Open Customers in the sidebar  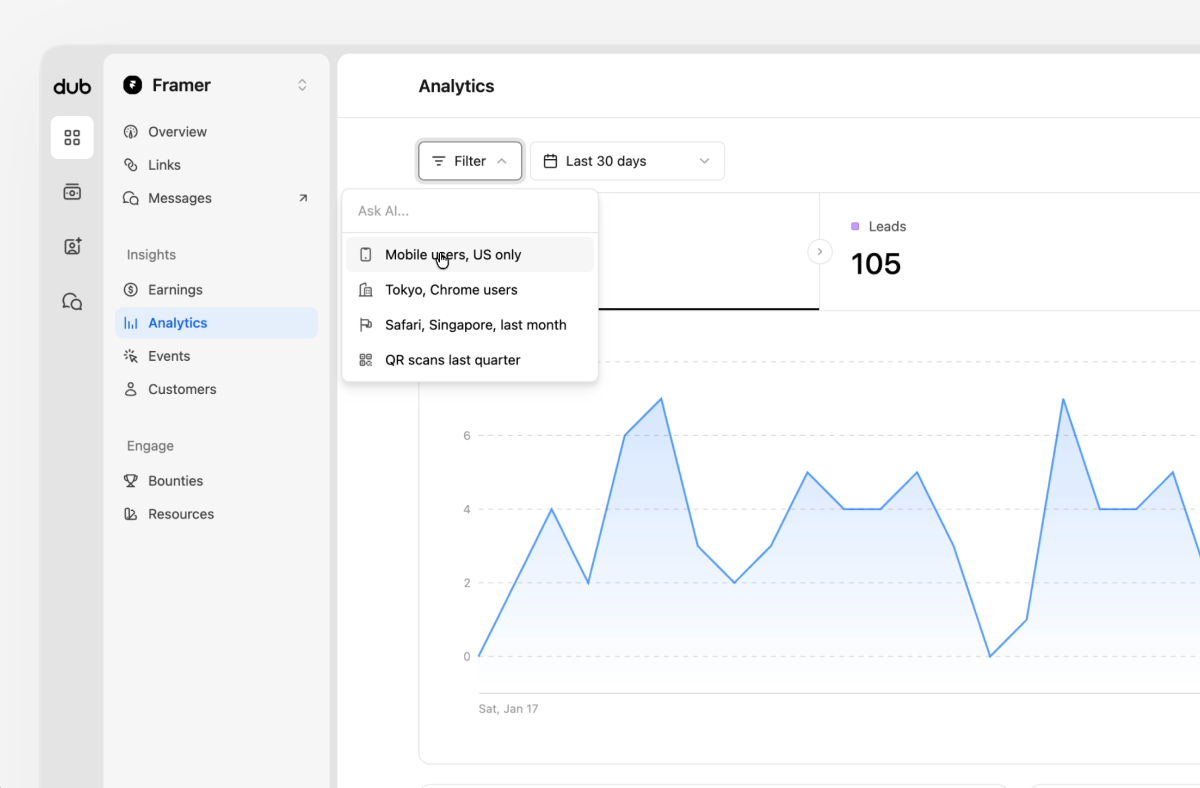217,389
